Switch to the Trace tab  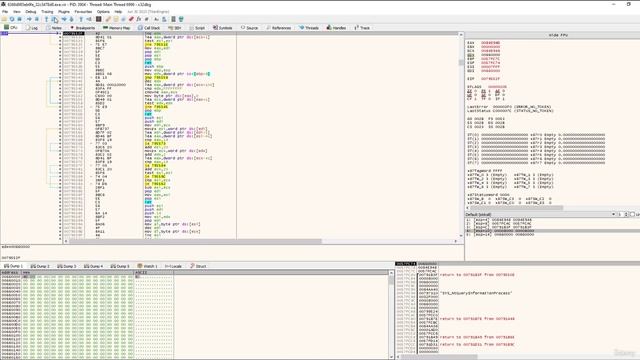point(362,28)
